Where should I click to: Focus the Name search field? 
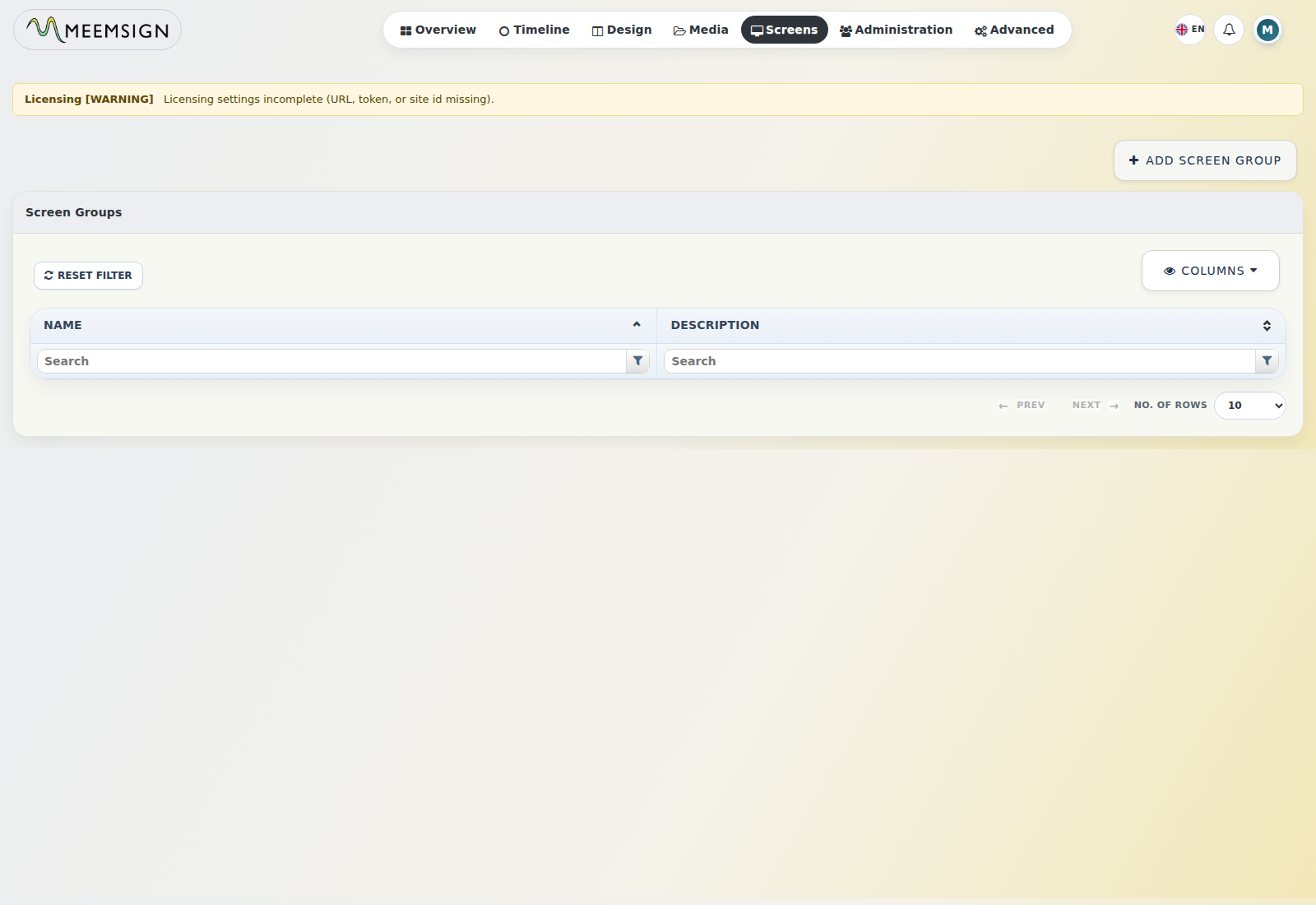point(331,361)
